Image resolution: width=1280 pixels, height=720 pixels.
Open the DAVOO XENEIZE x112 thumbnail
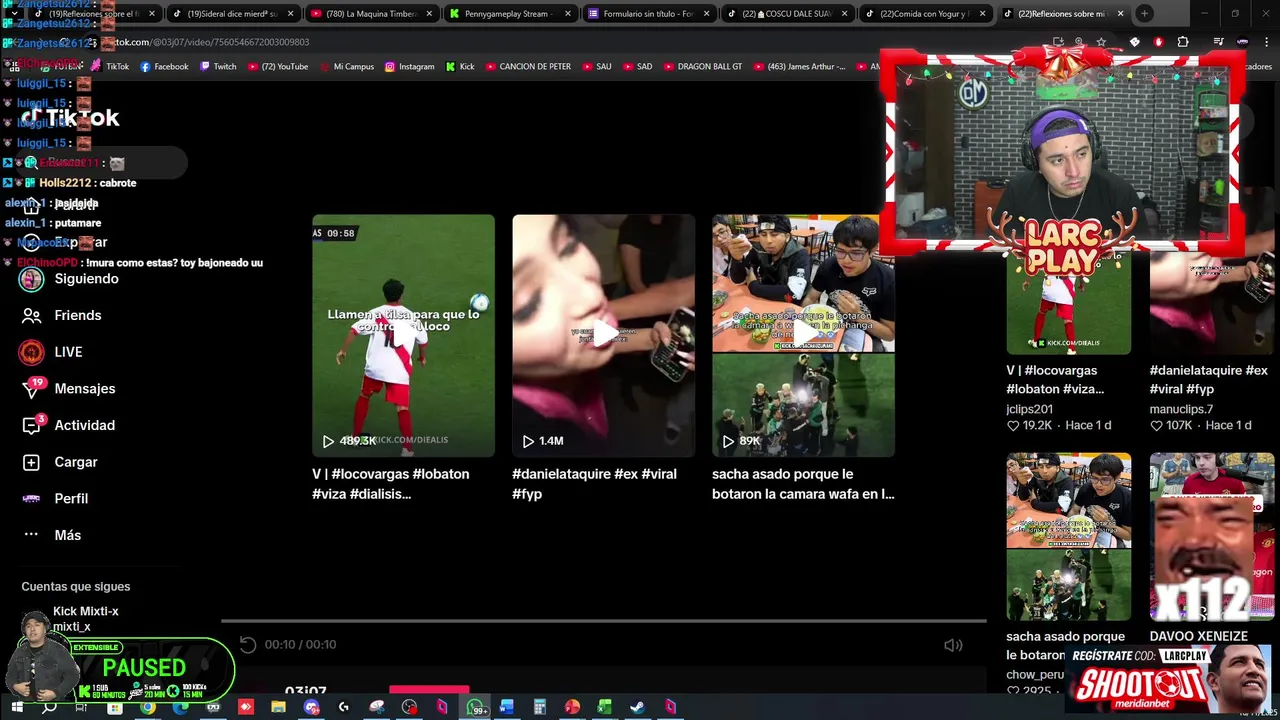pyautogui.click(x=1211, y=536)
